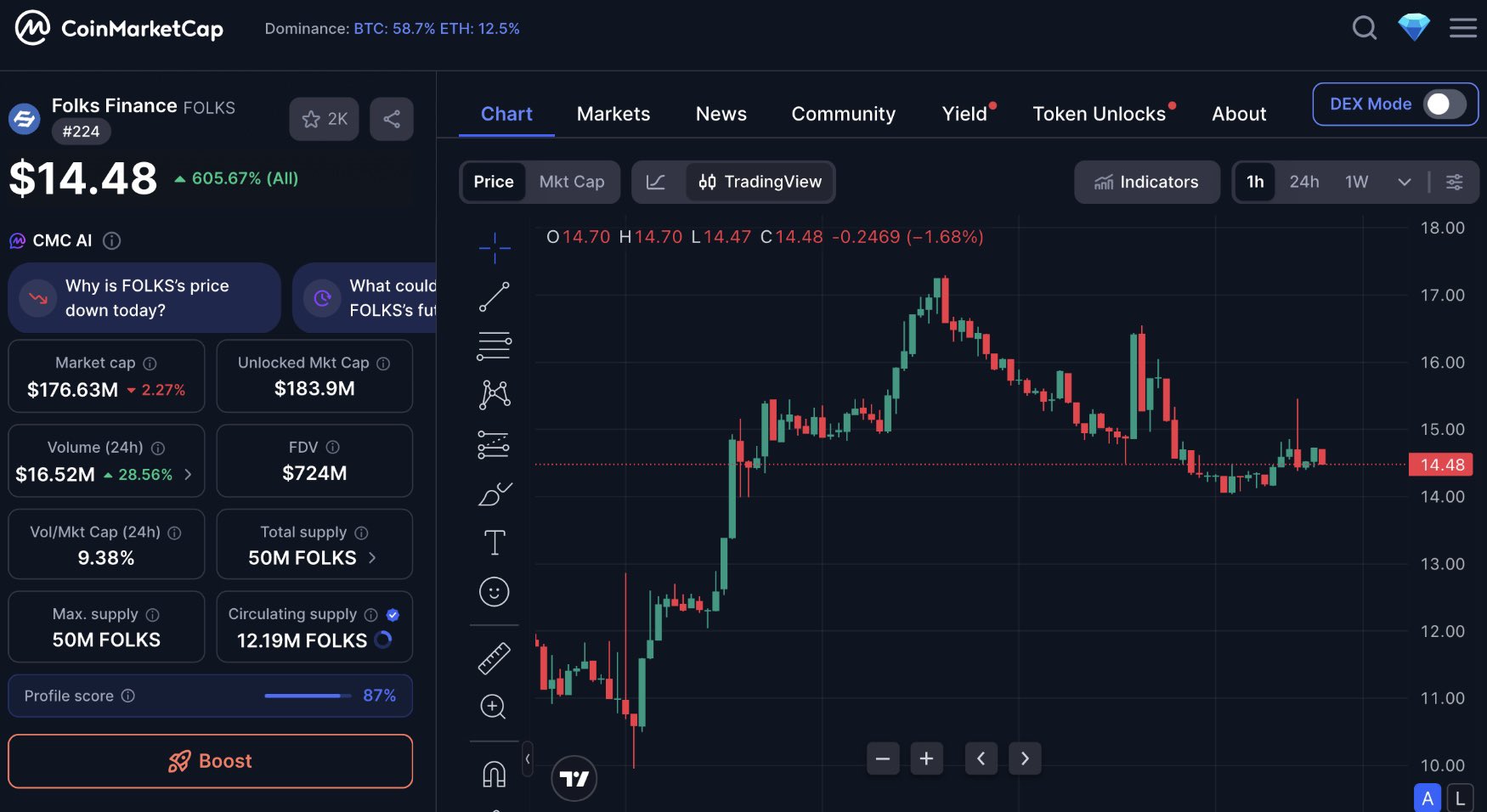Click the Profile score progress bar

coord(308,696)
